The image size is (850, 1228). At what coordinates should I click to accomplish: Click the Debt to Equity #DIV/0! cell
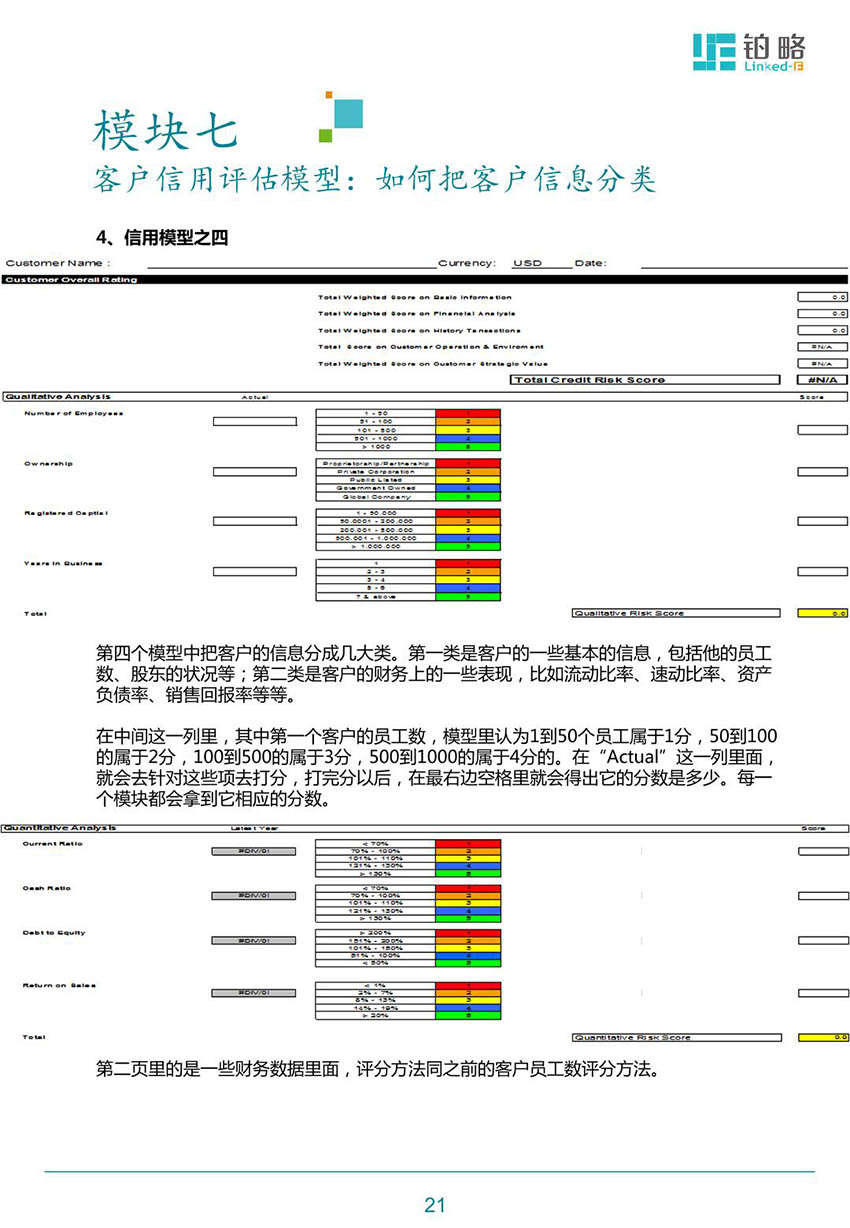[255, 941]
